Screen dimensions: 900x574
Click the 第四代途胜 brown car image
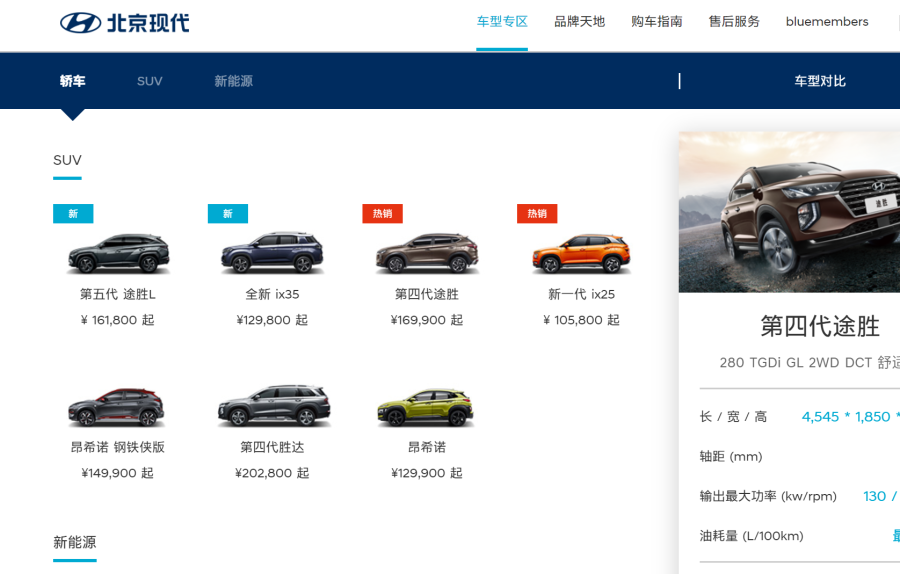pyautogui.click(x=427, y=253)
